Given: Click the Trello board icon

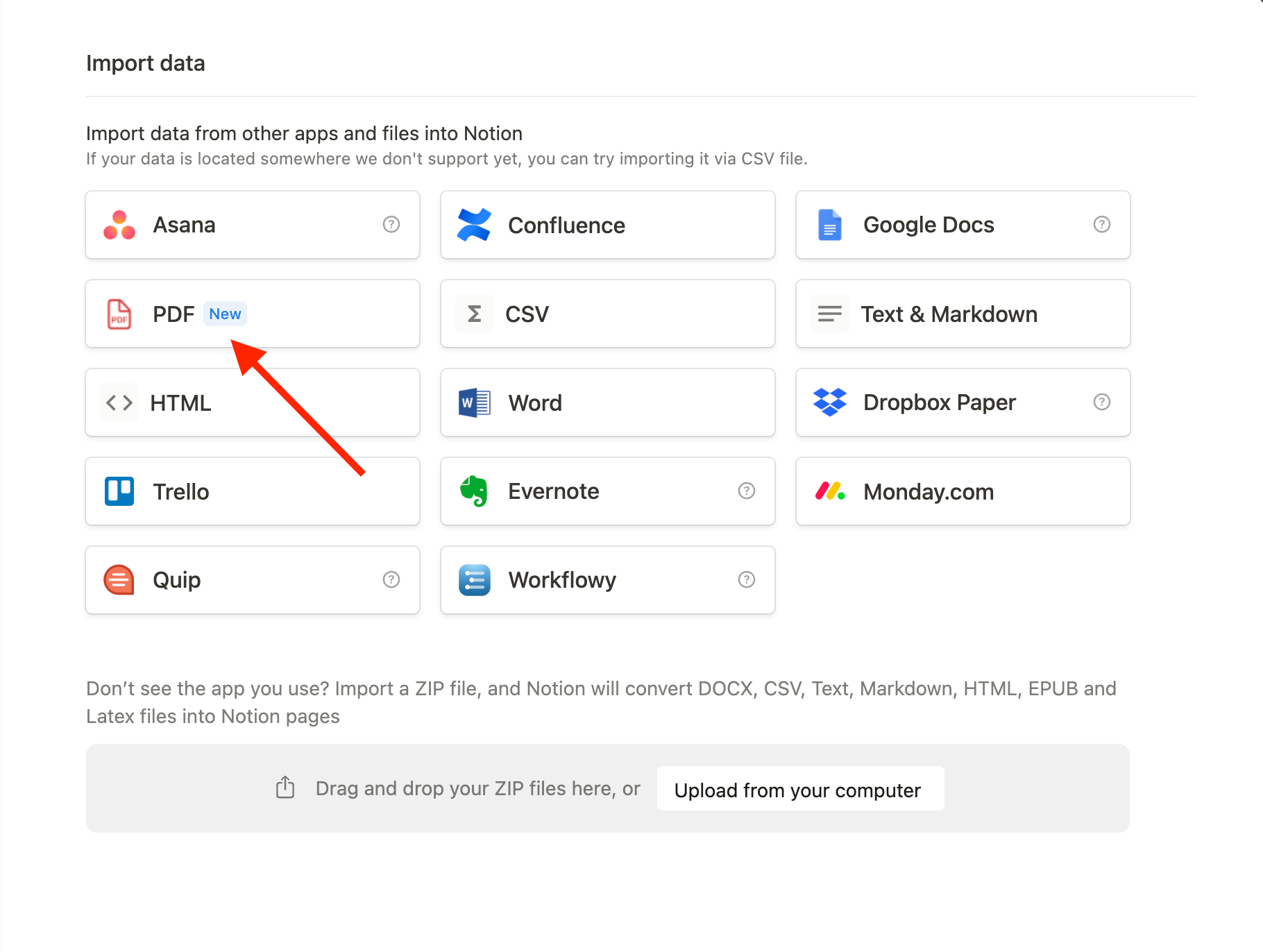Looking at the screenshot, I should coord(119,491).
